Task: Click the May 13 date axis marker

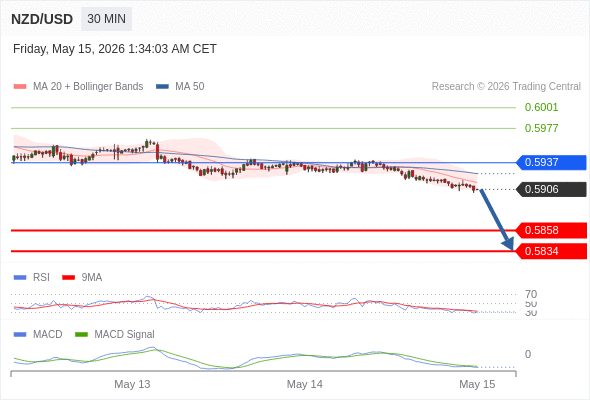Action: click(x=132, y=384)
